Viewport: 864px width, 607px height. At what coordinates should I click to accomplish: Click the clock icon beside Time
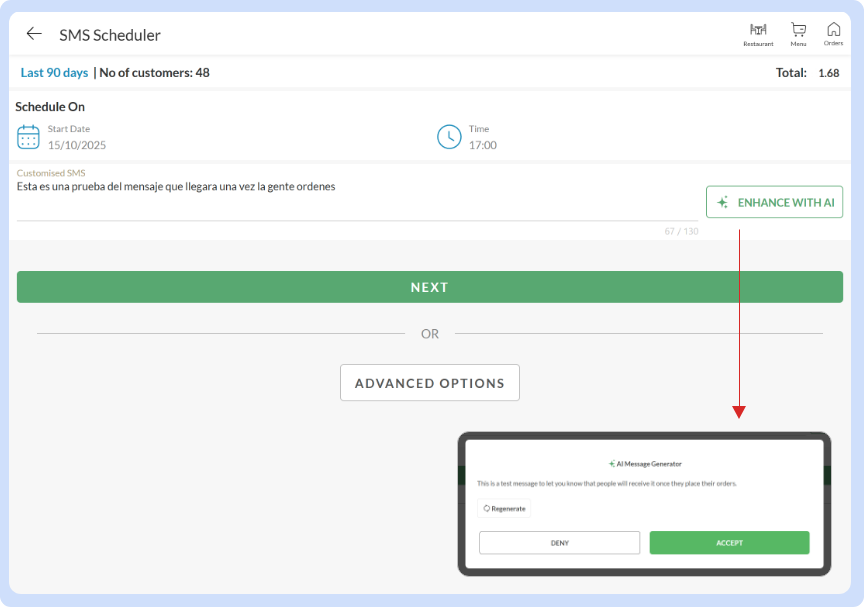click(449, 137)
